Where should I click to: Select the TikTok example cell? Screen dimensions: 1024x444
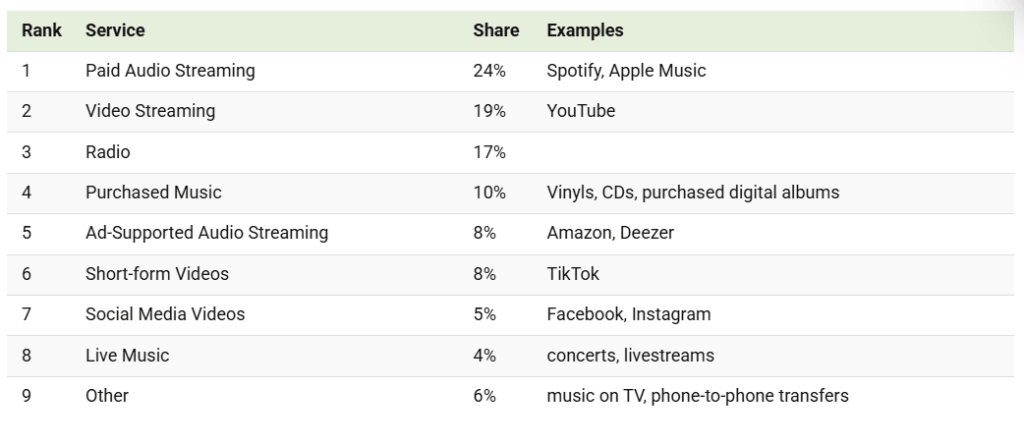pos(573,273)
